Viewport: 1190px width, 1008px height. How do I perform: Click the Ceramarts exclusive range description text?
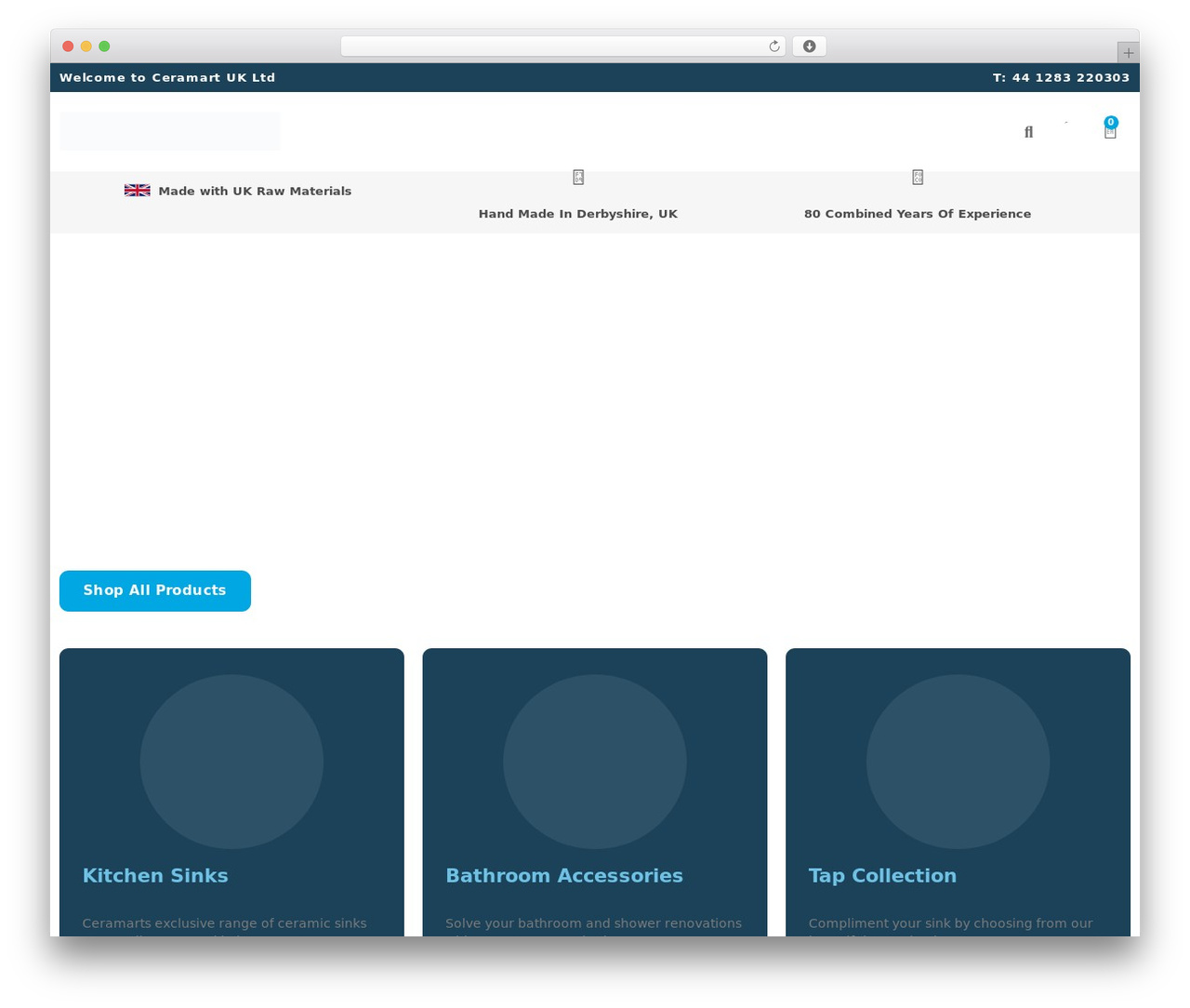(x=224, y=924)
